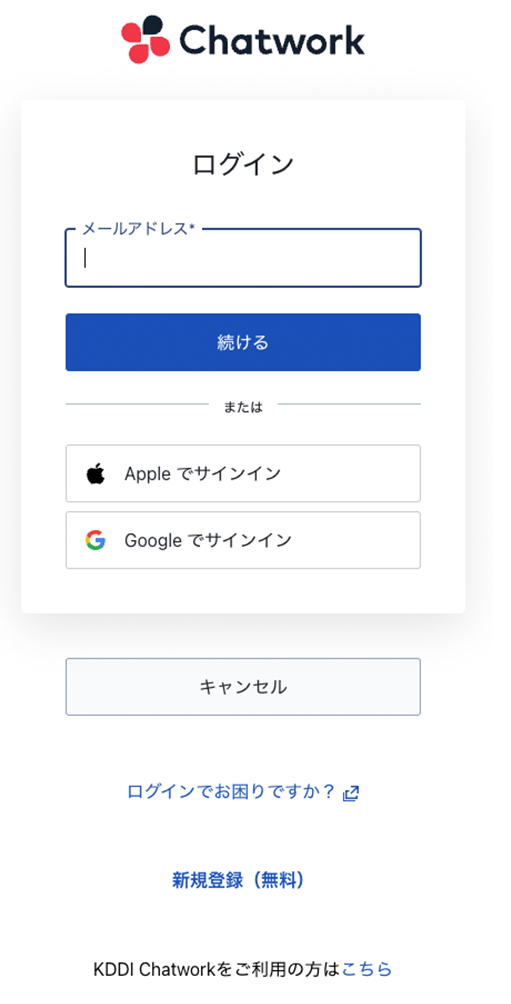Click the divider line right of または
The width and height of the screenshot is (511, 1004).
(350, 404)
